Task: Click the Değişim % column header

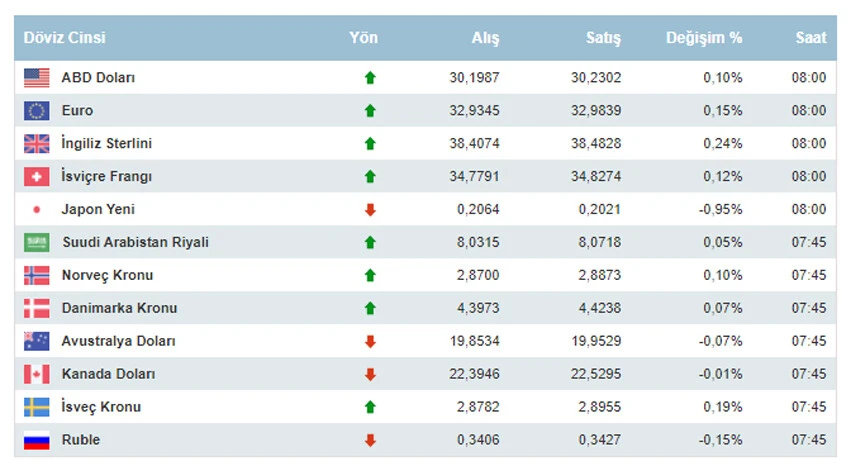Action: 704,38
